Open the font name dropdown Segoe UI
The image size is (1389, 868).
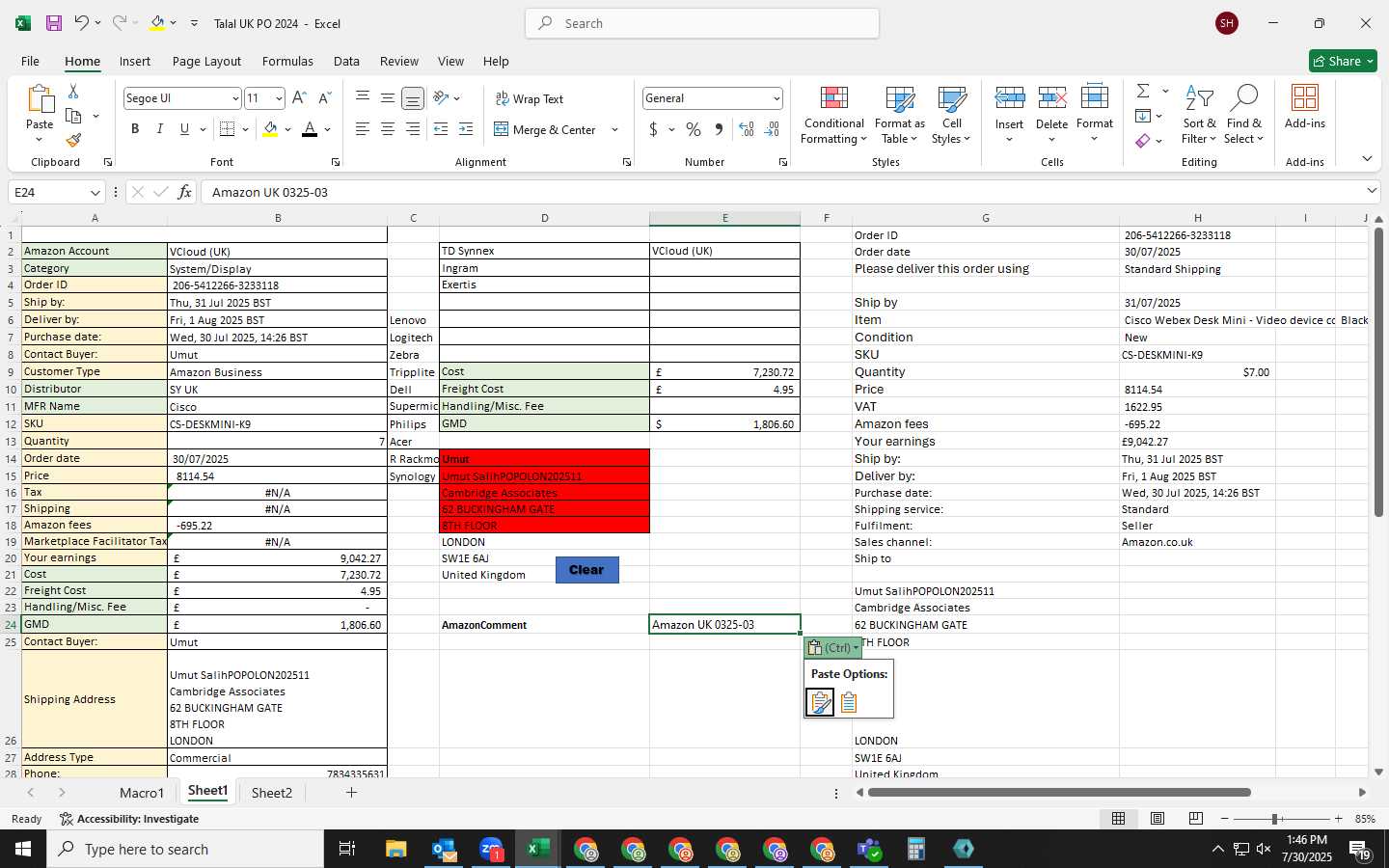click(x=234, y=98)
